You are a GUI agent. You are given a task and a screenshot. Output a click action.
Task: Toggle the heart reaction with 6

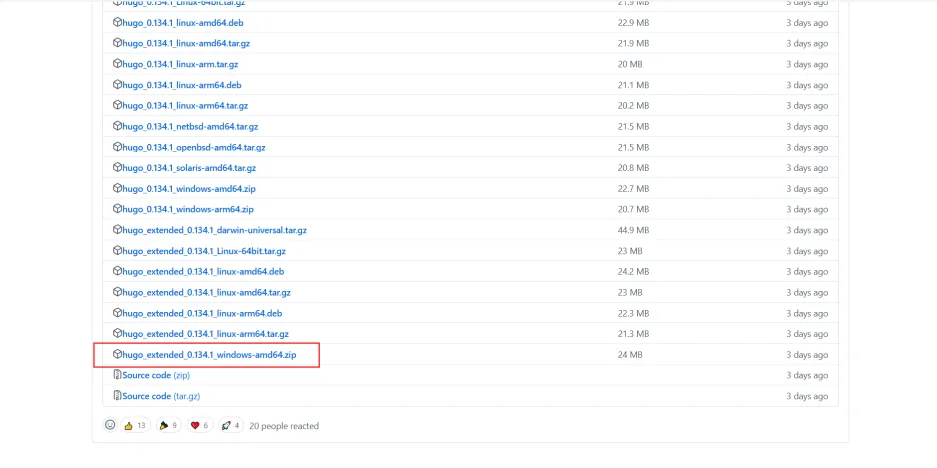point(200,426)
